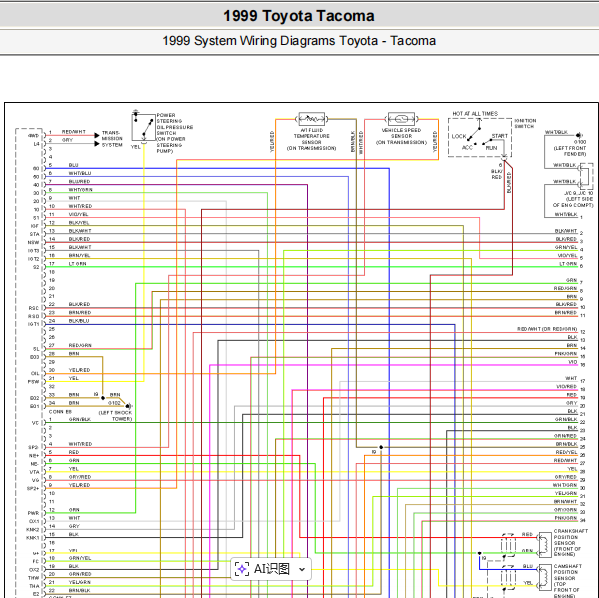Click the camshaft position sensor connector symbol
Image resolution: width=599 pixels, height=598 pixels.
tap(545, 577)
